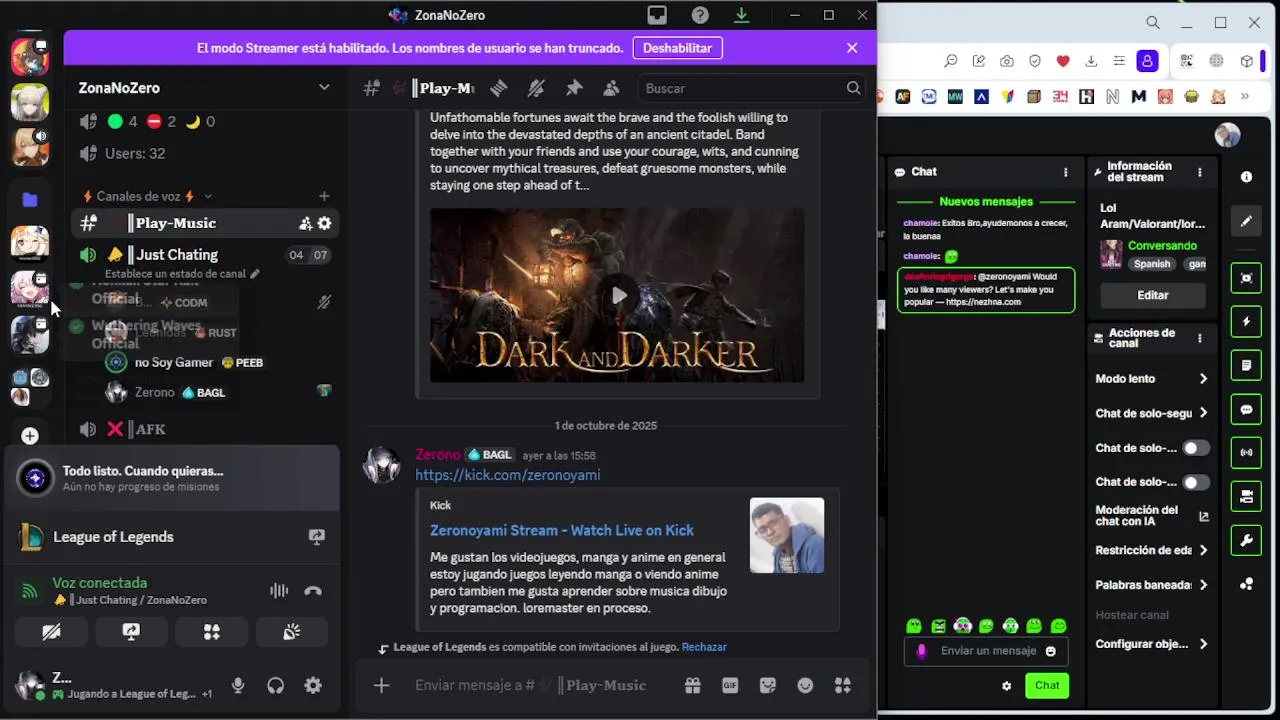Viewport: 1280px width, 720px height.
Task: Click broadcast signal icon in Kick sidebar
Action: tap(1246, 452)
